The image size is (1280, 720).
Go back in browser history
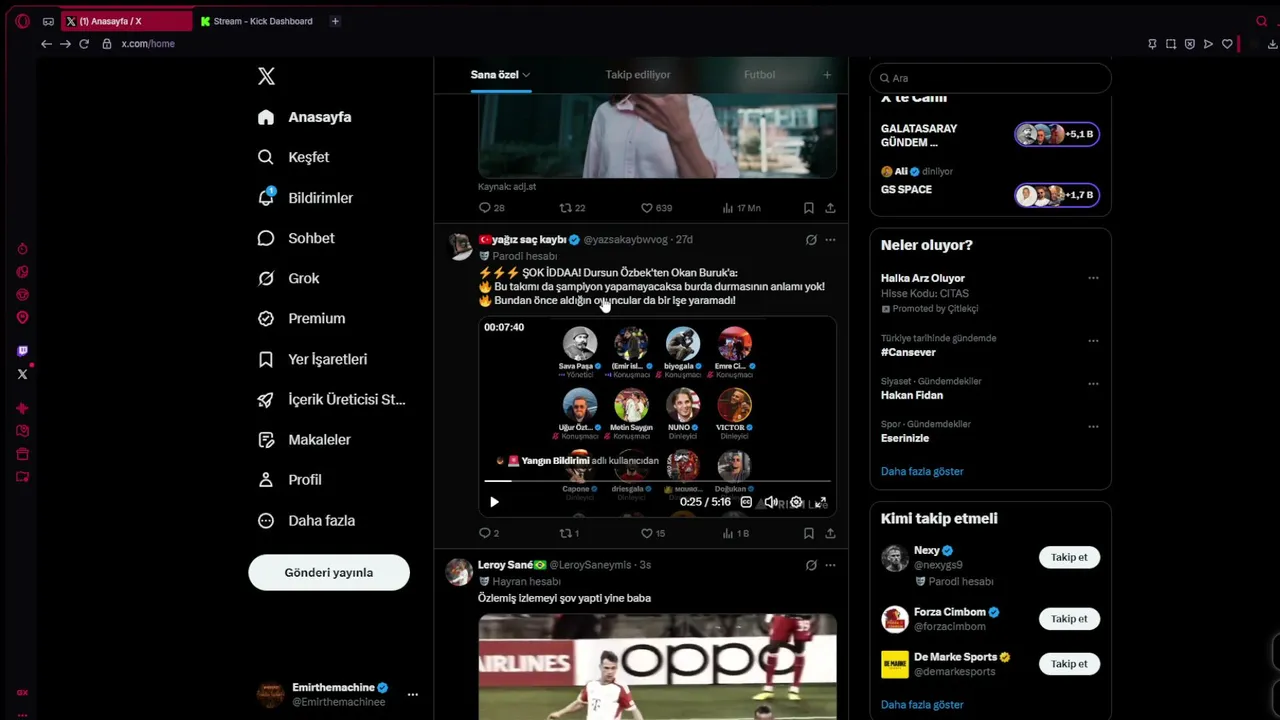coord(46,44)
